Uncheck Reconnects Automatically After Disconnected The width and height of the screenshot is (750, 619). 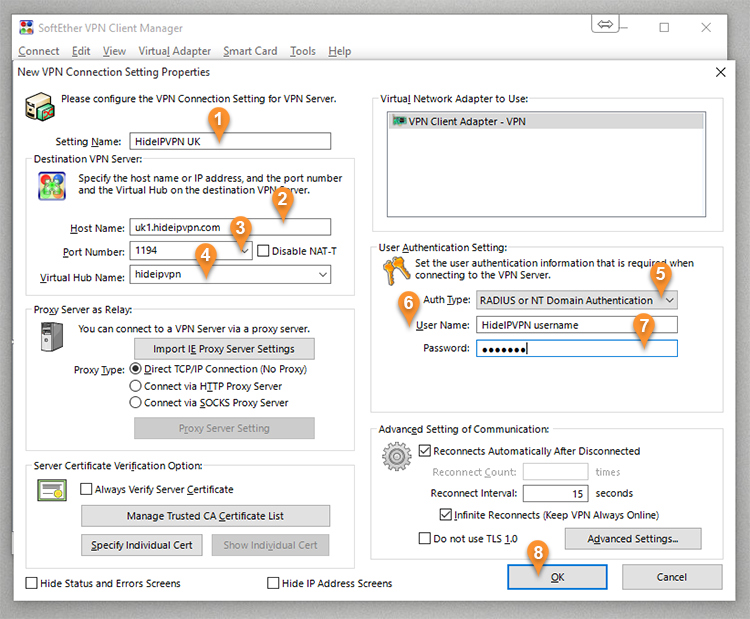(x=424, y=451)
